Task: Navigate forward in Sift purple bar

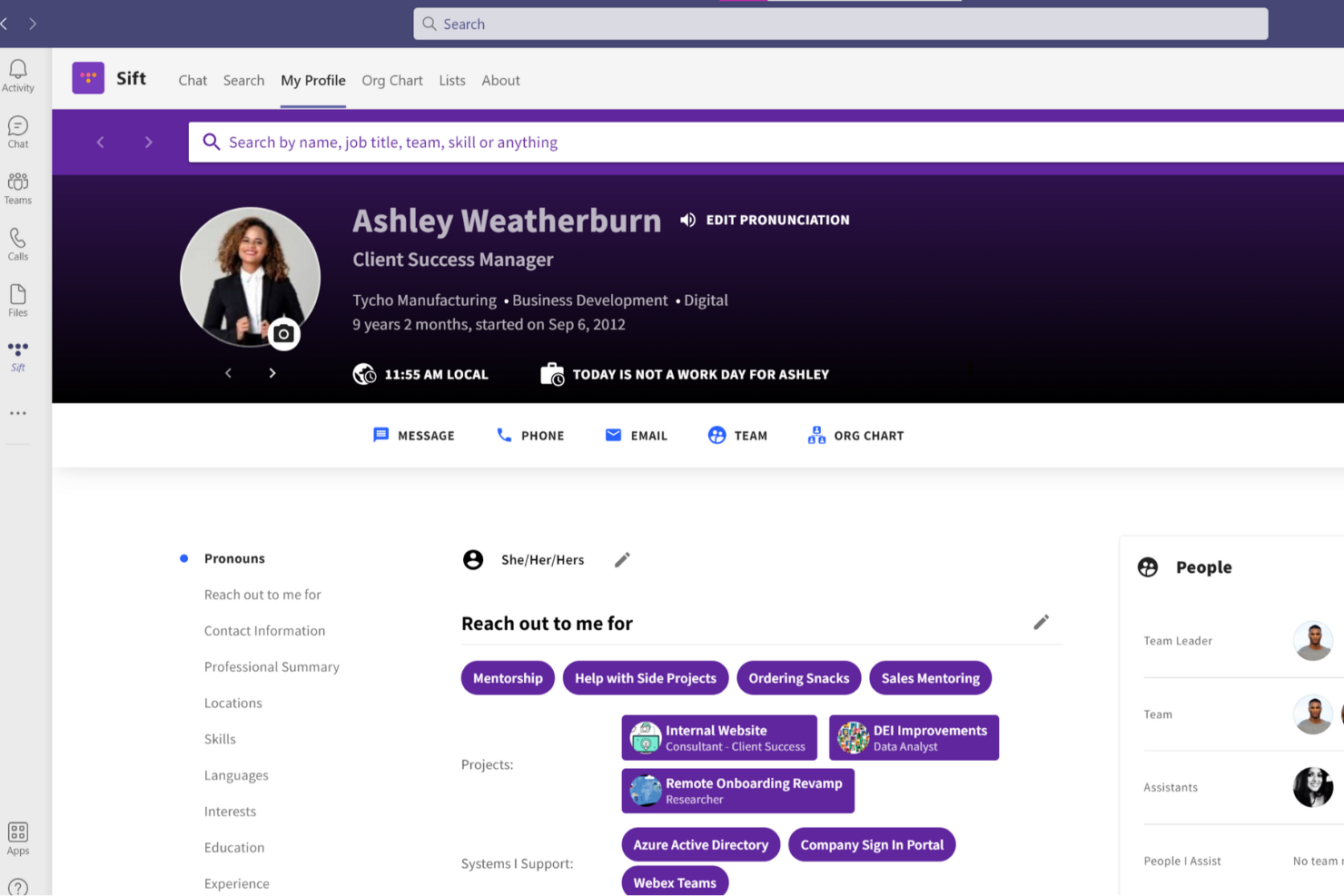Action: coord(149,143)
